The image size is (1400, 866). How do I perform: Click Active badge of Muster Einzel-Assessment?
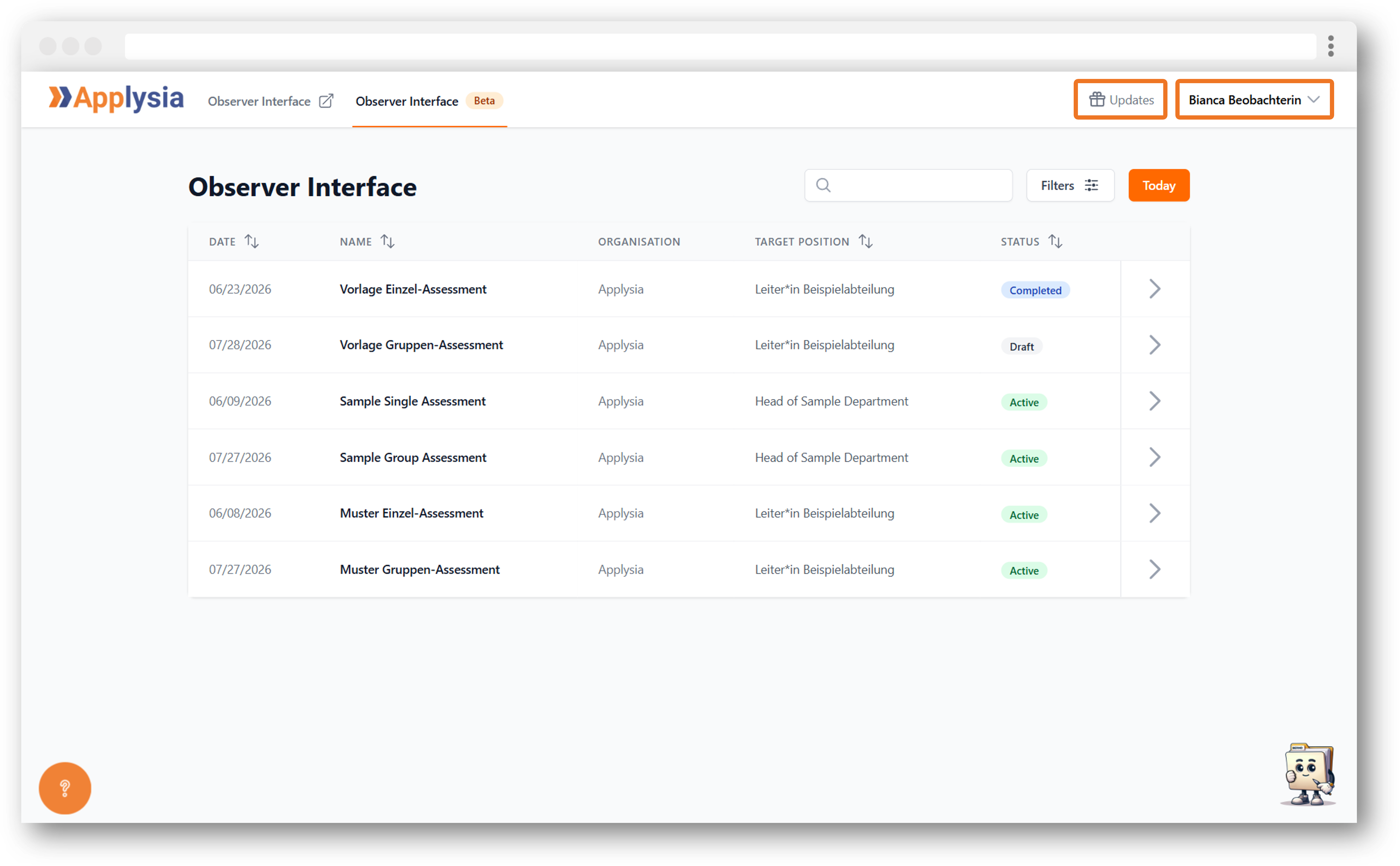(x=1023, y=514)
